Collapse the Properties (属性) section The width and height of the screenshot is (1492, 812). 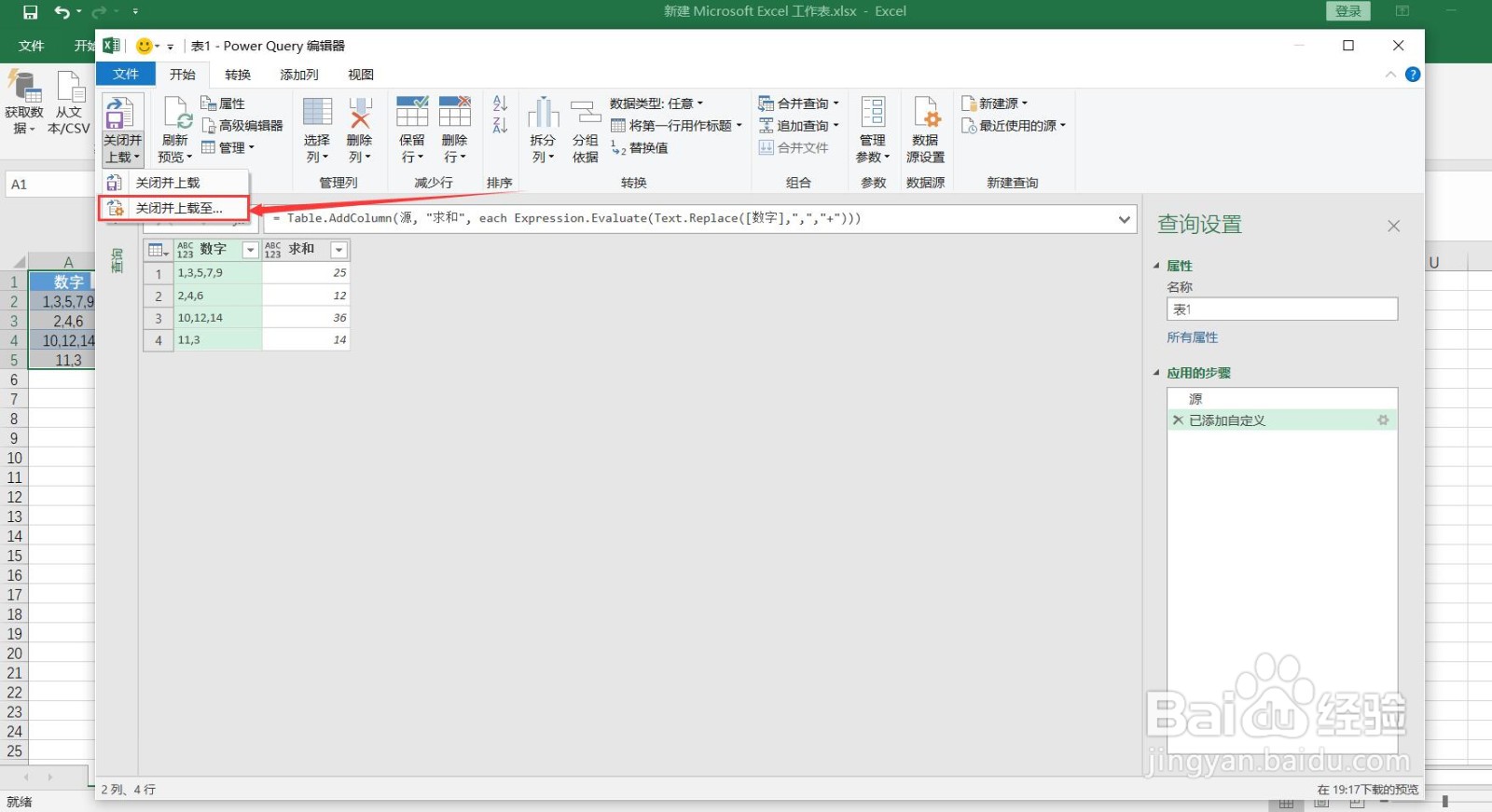pos(1156,266)
